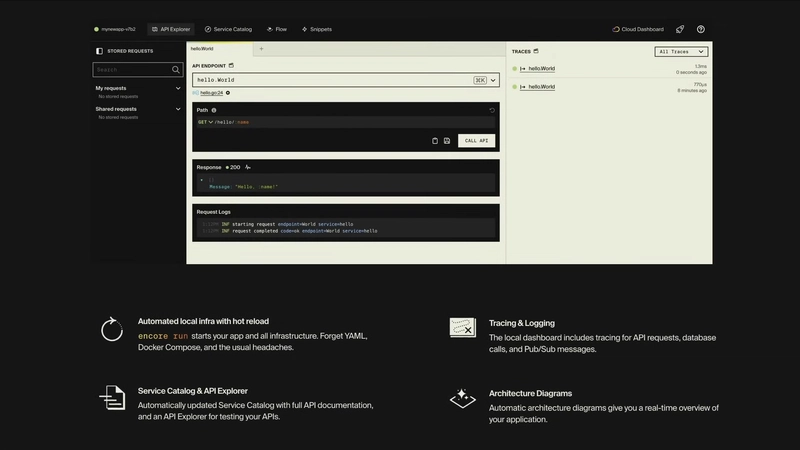
Task: Reset the path with the undo icon
Action: (492, 110)
